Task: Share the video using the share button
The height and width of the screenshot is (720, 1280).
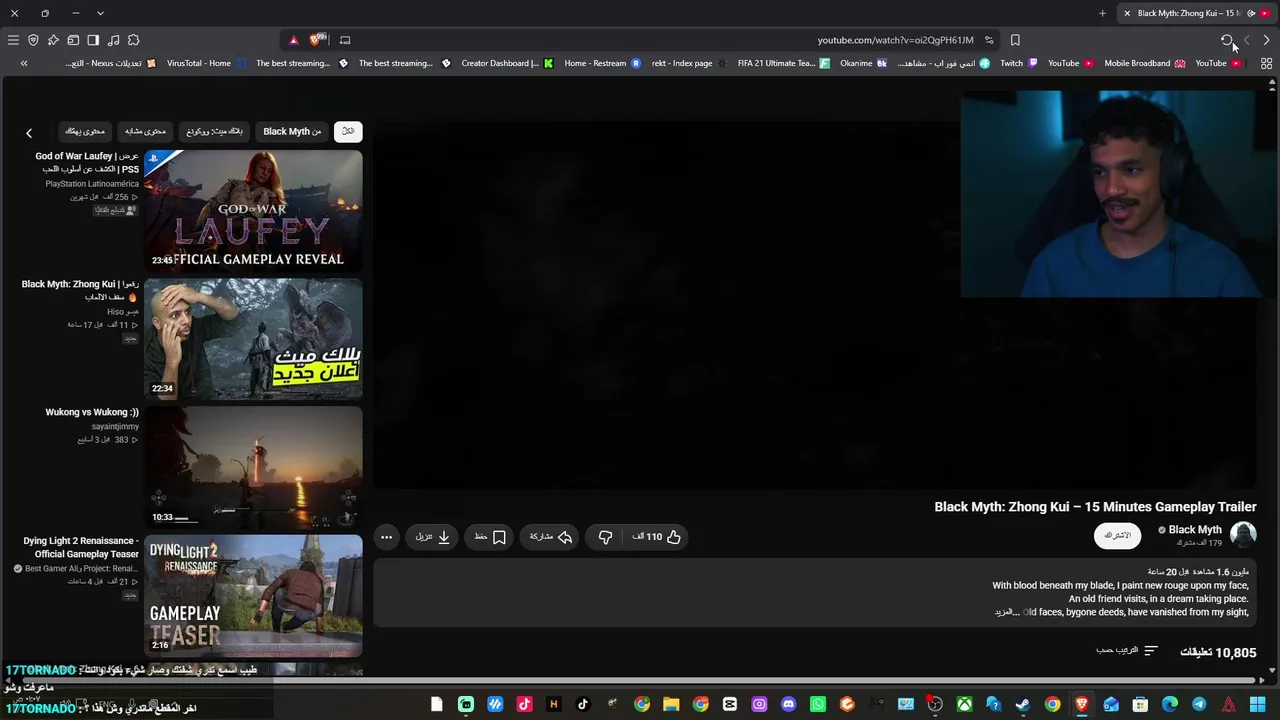Action: [551, 537]
